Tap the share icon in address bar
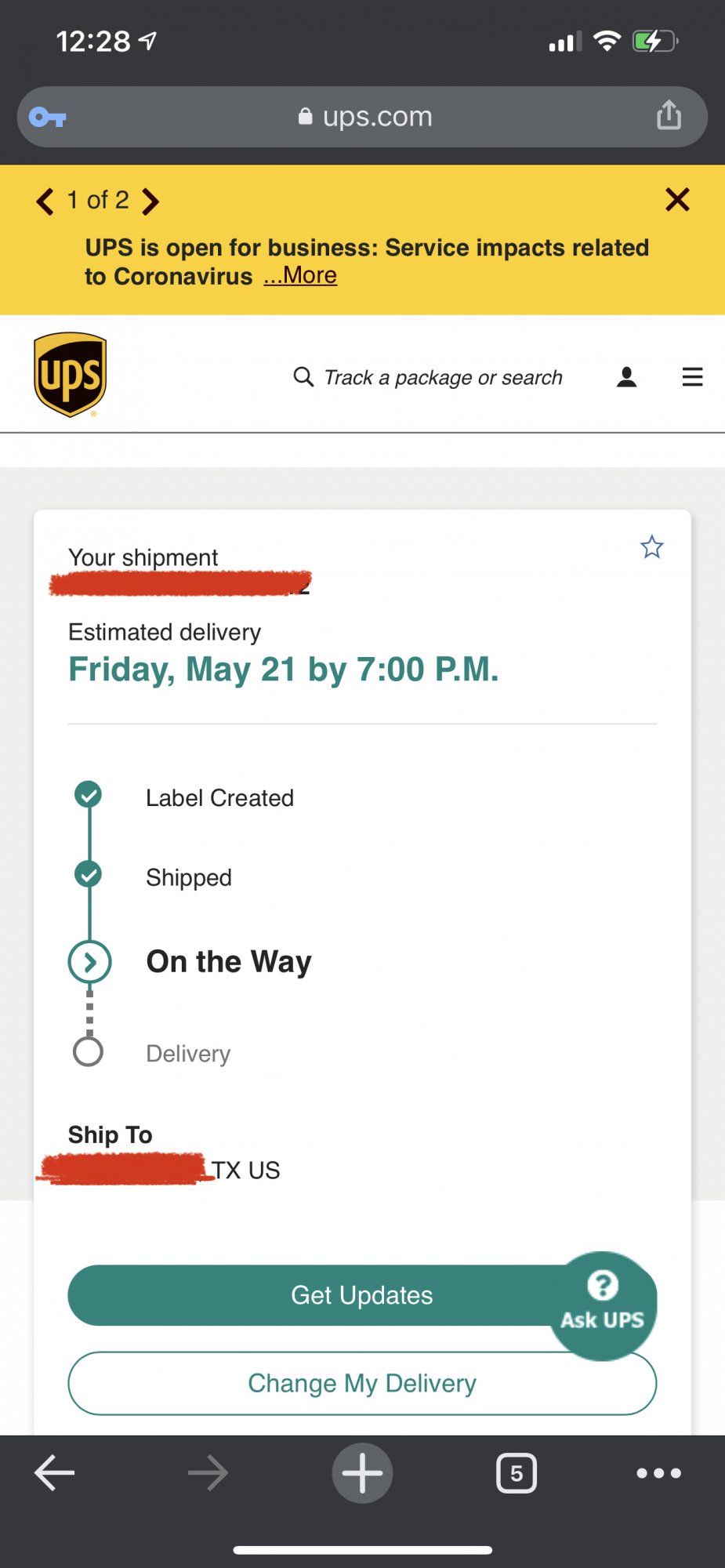 click(669, 115)
